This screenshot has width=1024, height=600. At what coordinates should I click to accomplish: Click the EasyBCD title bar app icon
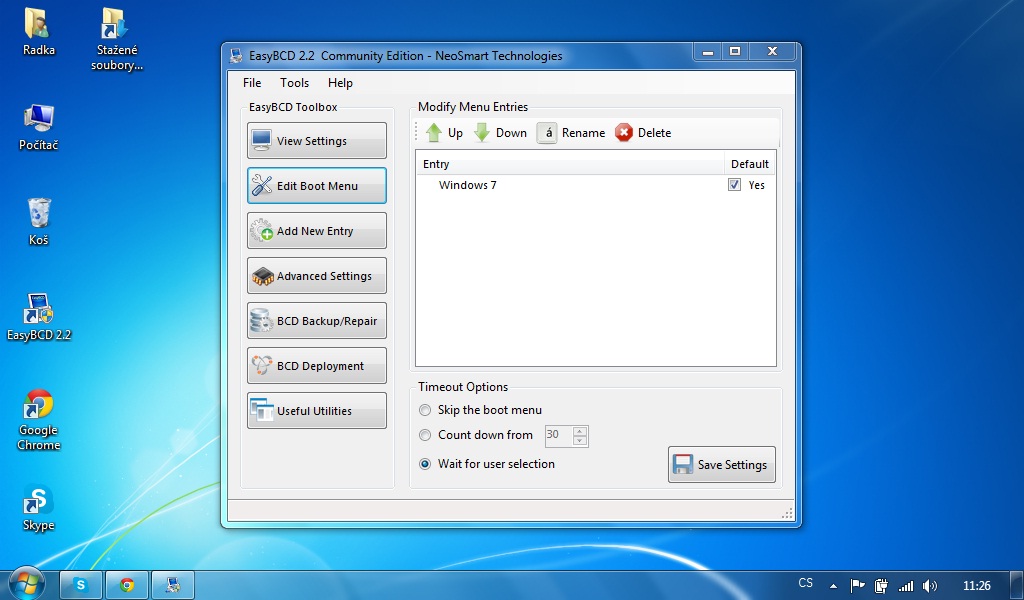coord(236,56)
